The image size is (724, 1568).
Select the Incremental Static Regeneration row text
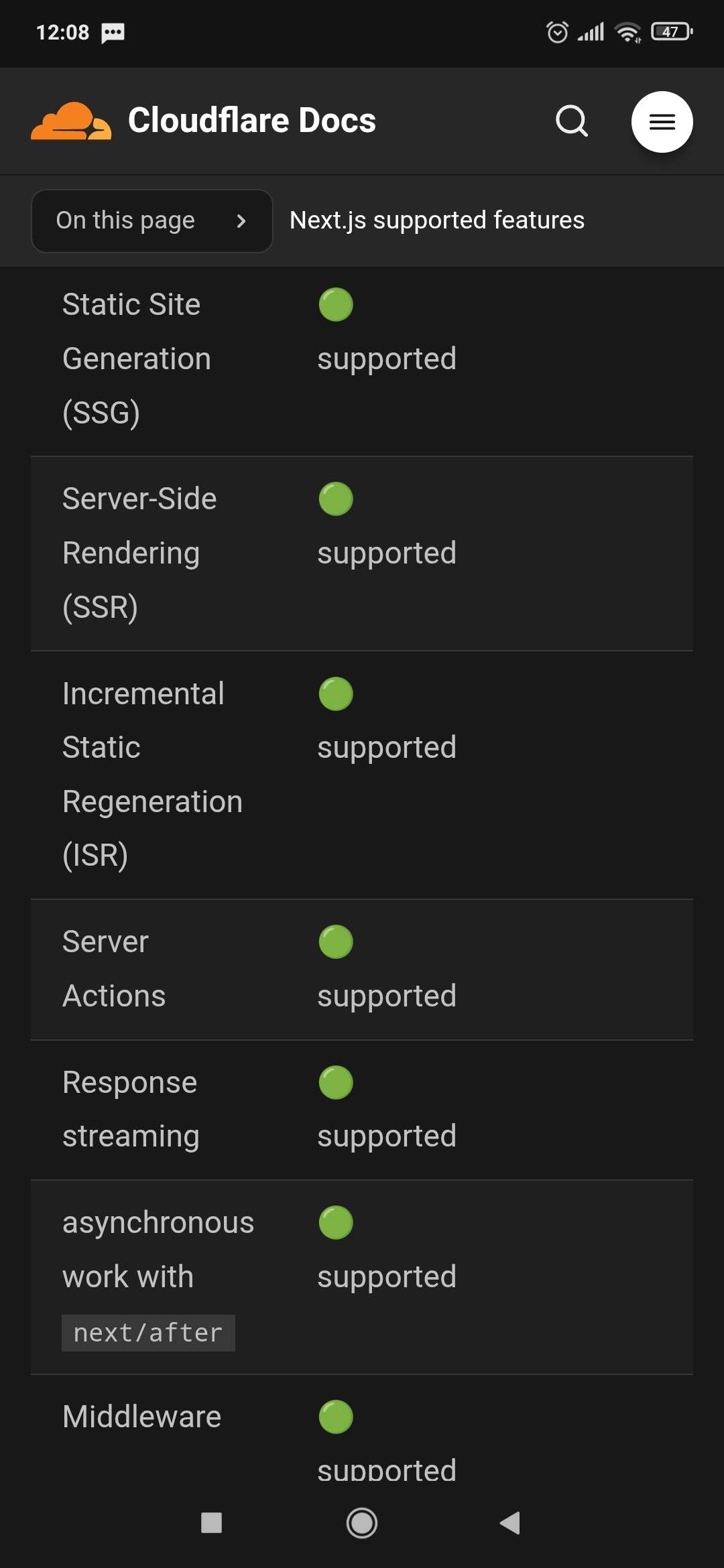pyautogui.click(x=152, y=774)
